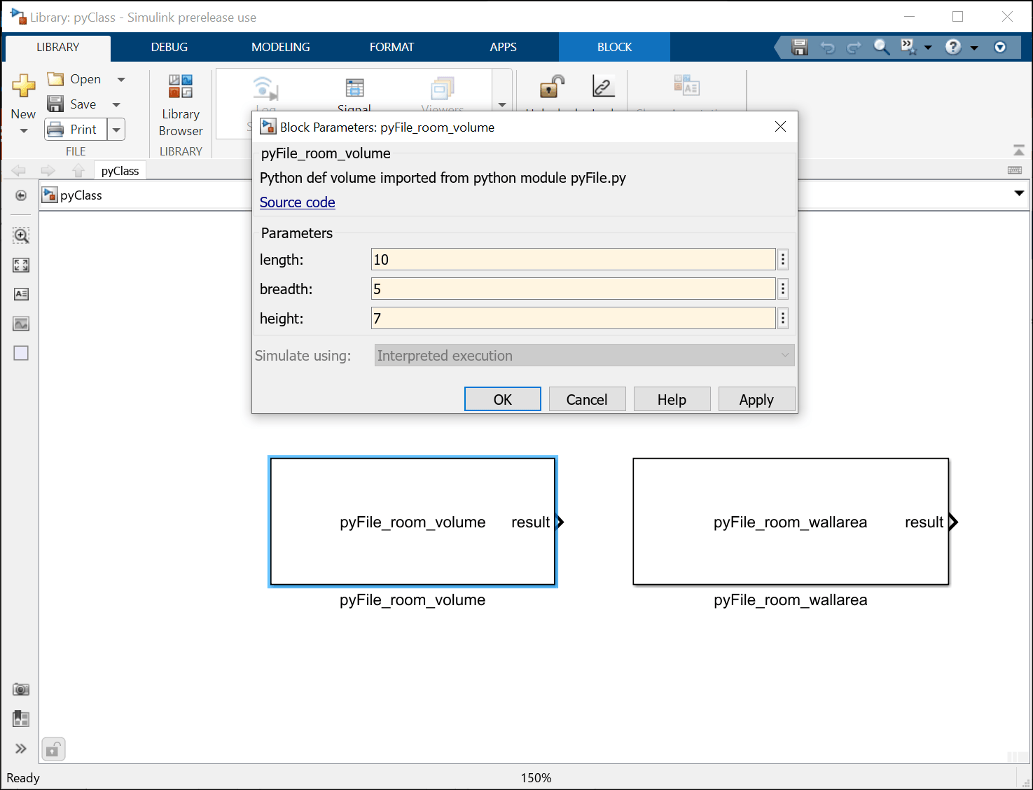Click the Viewers icon
Viewport: 1033px width, 790px height.
click(x=442, y=88)
